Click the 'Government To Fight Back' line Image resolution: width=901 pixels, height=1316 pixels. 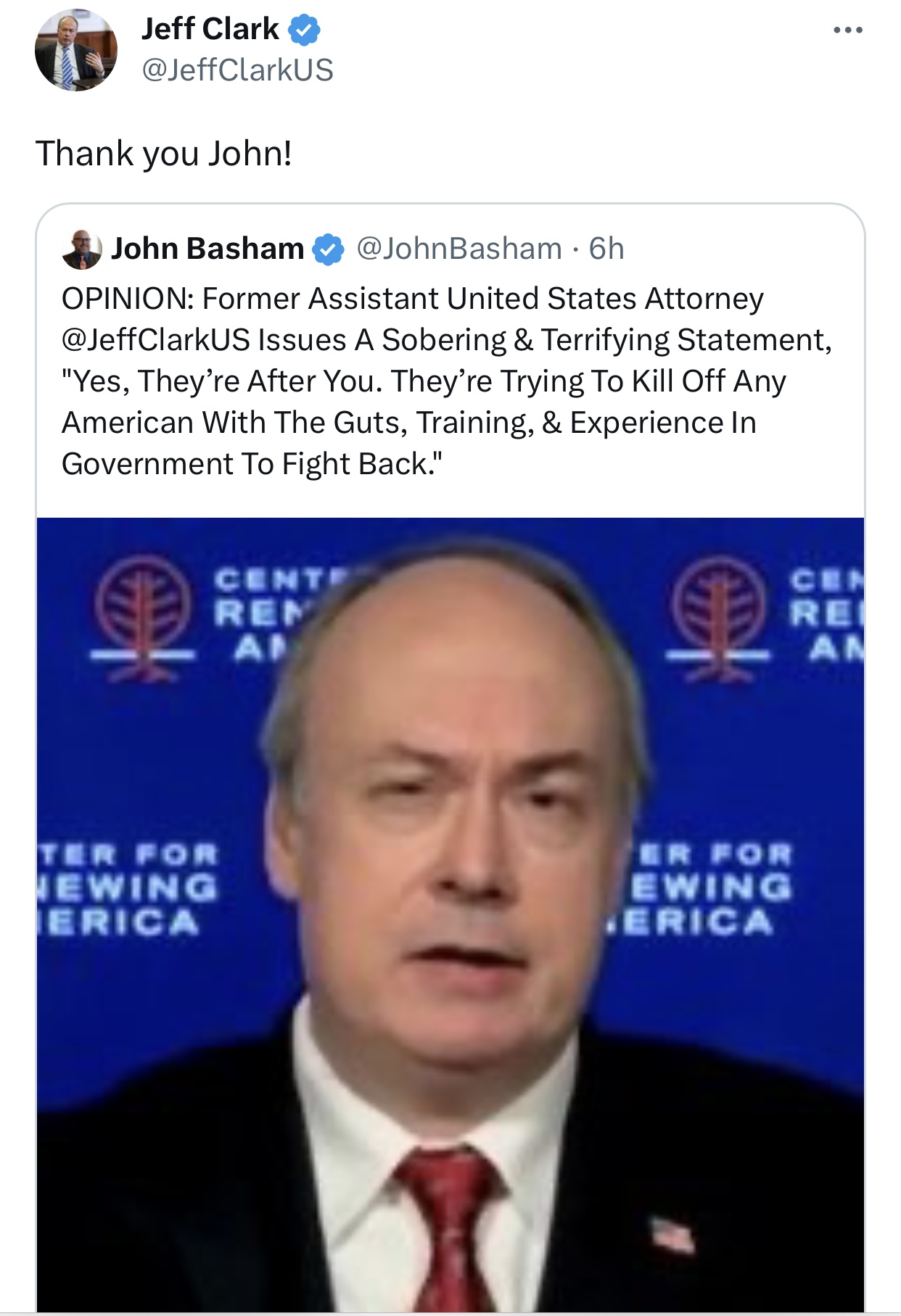tap(252, 464)
